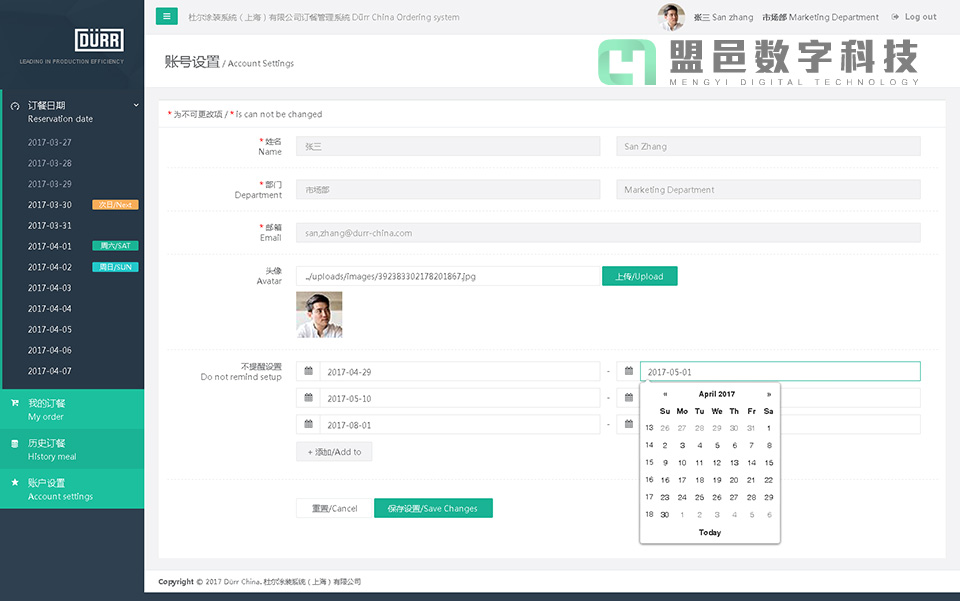Open the sidebar hamburger menu icon
The image size is (960, 601).
pos(166,16)
